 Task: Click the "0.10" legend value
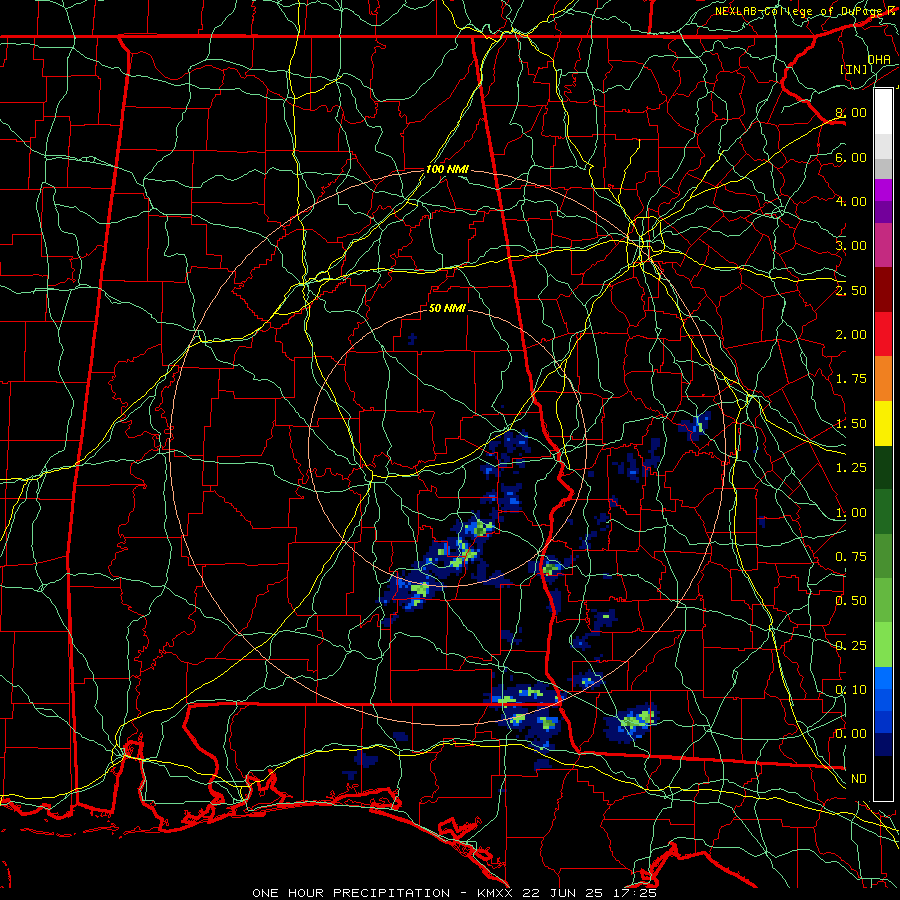[x=851, y=690]
